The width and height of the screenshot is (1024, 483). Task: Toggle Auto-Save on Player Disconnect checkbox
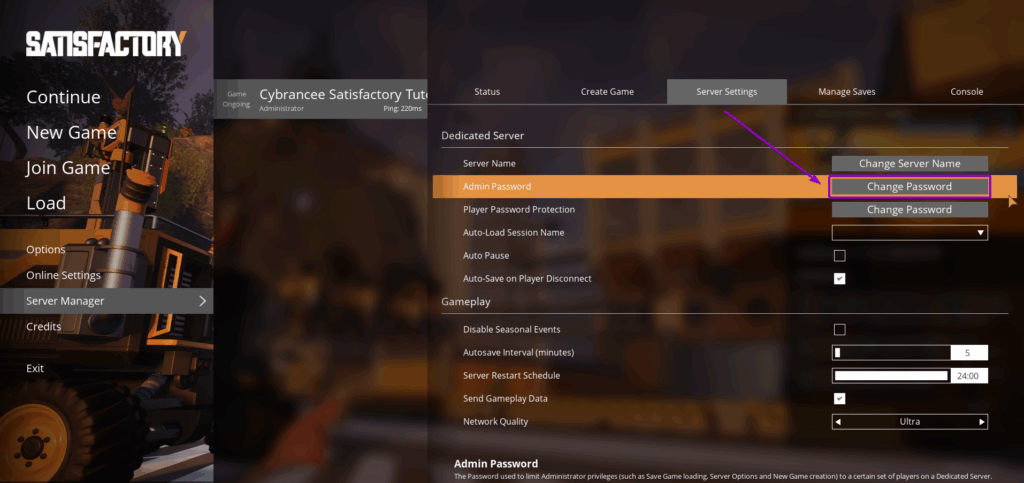tap(840, 279)
